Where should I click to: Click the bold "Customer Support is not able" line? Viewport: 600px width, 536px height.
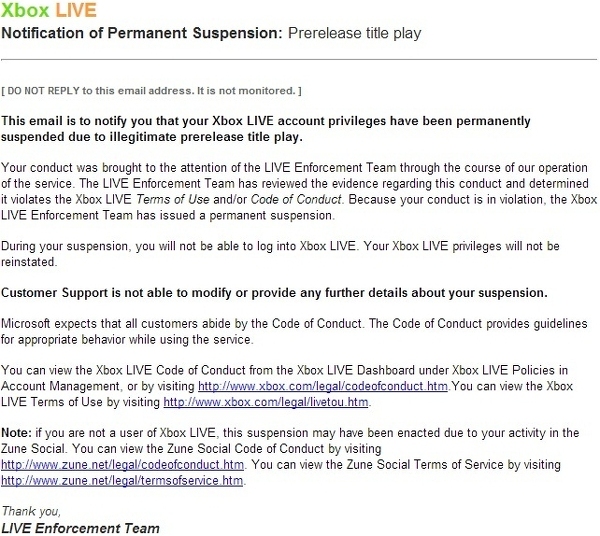(x=276, y=292)
